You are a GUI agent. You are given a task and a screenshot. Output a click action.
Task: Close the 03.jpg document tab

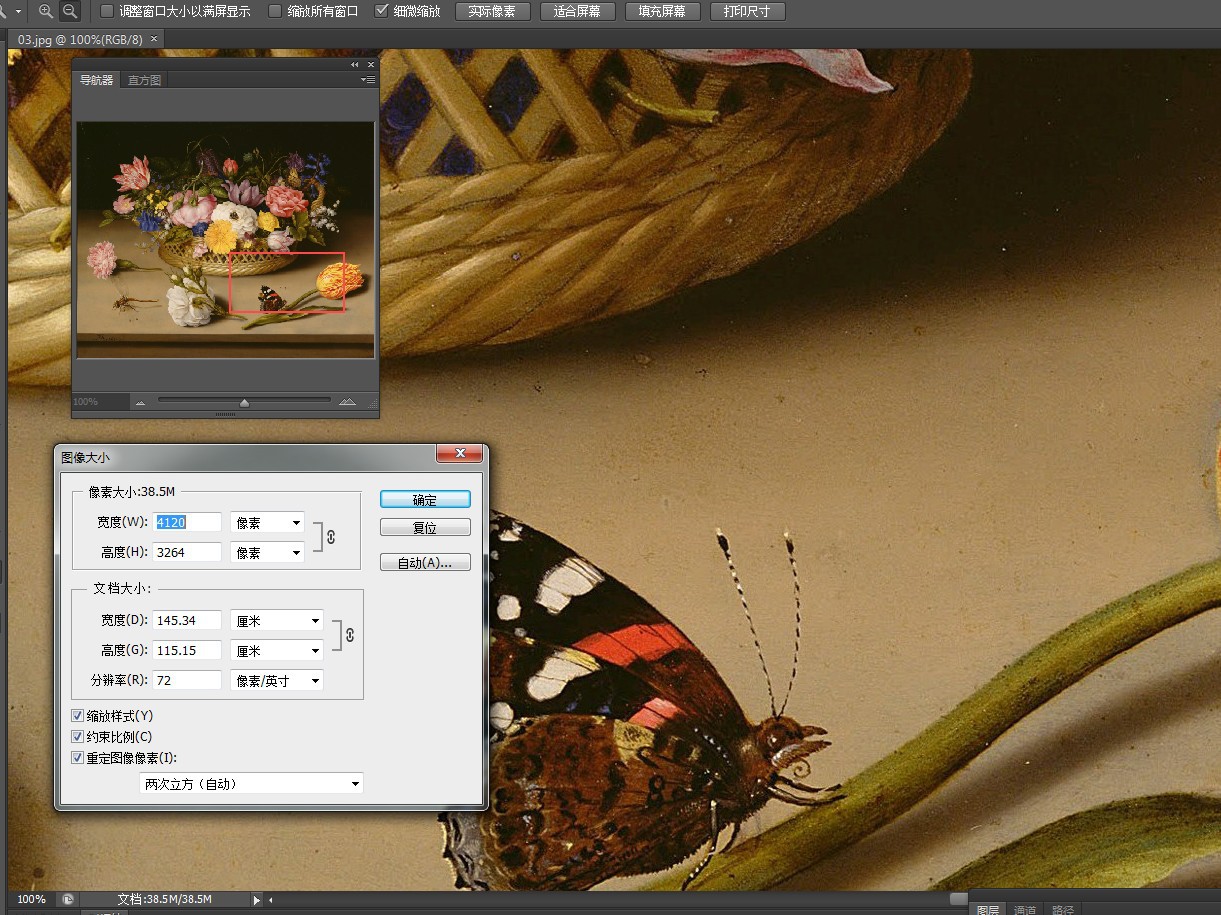(x=154, y=39)
